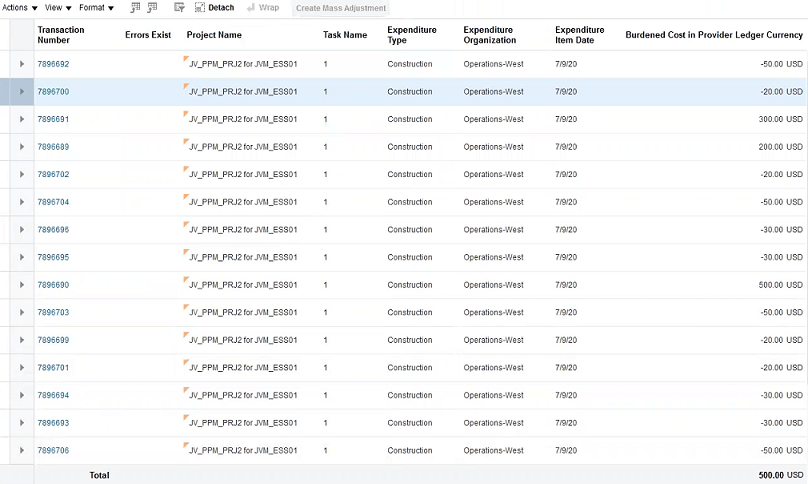Sort by Expenditure Item Date column header
Viewport: 808px width, 484px height.
pos(579,35)
